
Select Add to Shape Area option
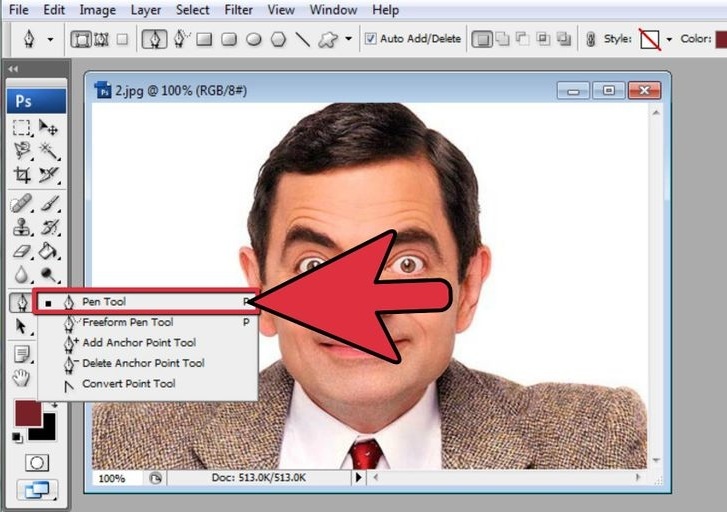click(503, 39)
